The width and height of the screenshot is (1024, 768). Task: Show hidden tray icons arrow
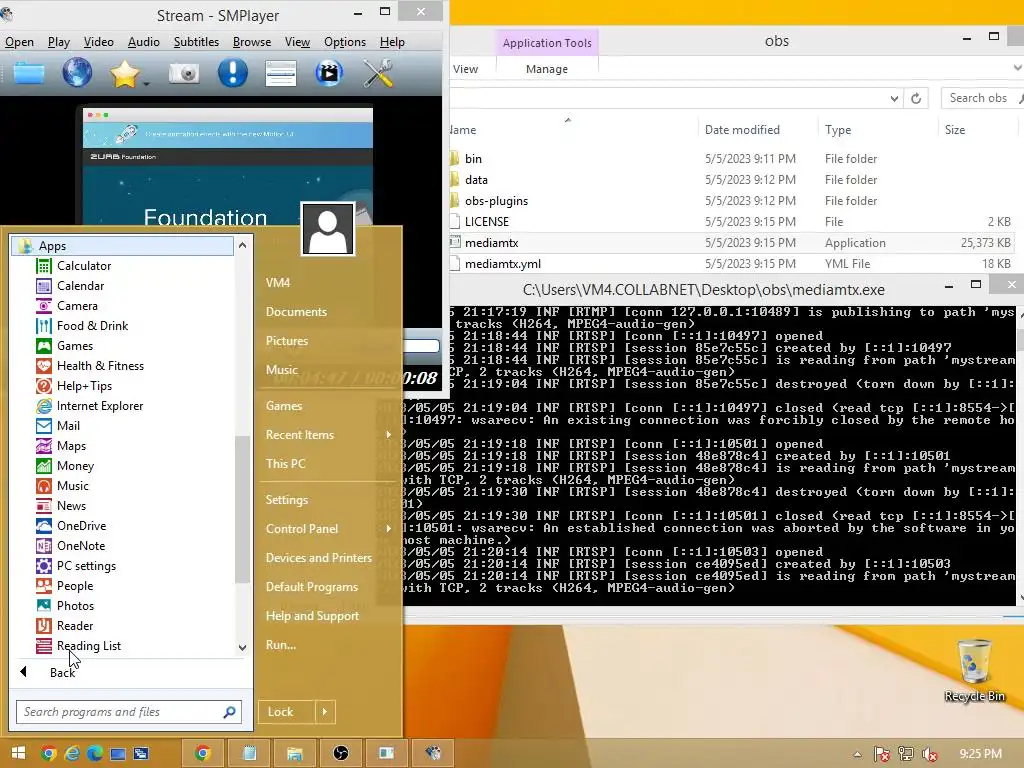click(857, 754)
